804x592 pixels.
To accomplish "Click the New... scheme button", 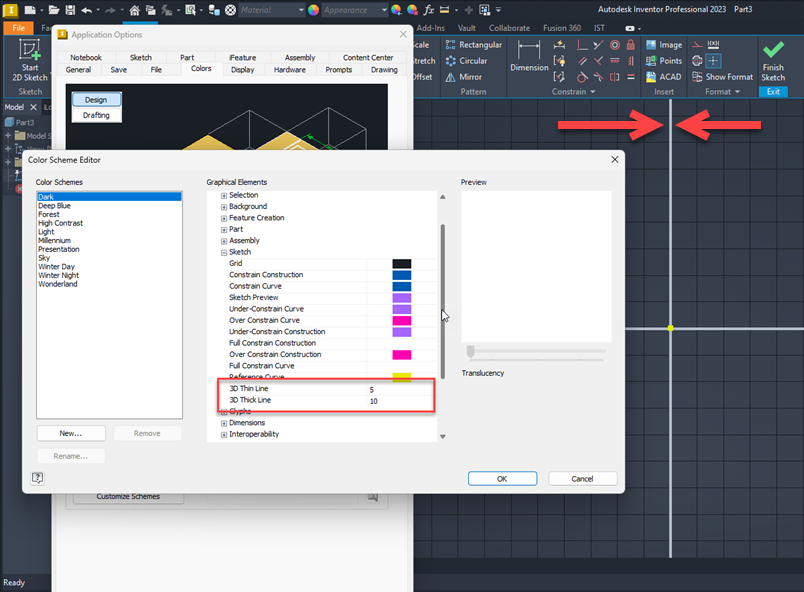I will coord(71,433).
